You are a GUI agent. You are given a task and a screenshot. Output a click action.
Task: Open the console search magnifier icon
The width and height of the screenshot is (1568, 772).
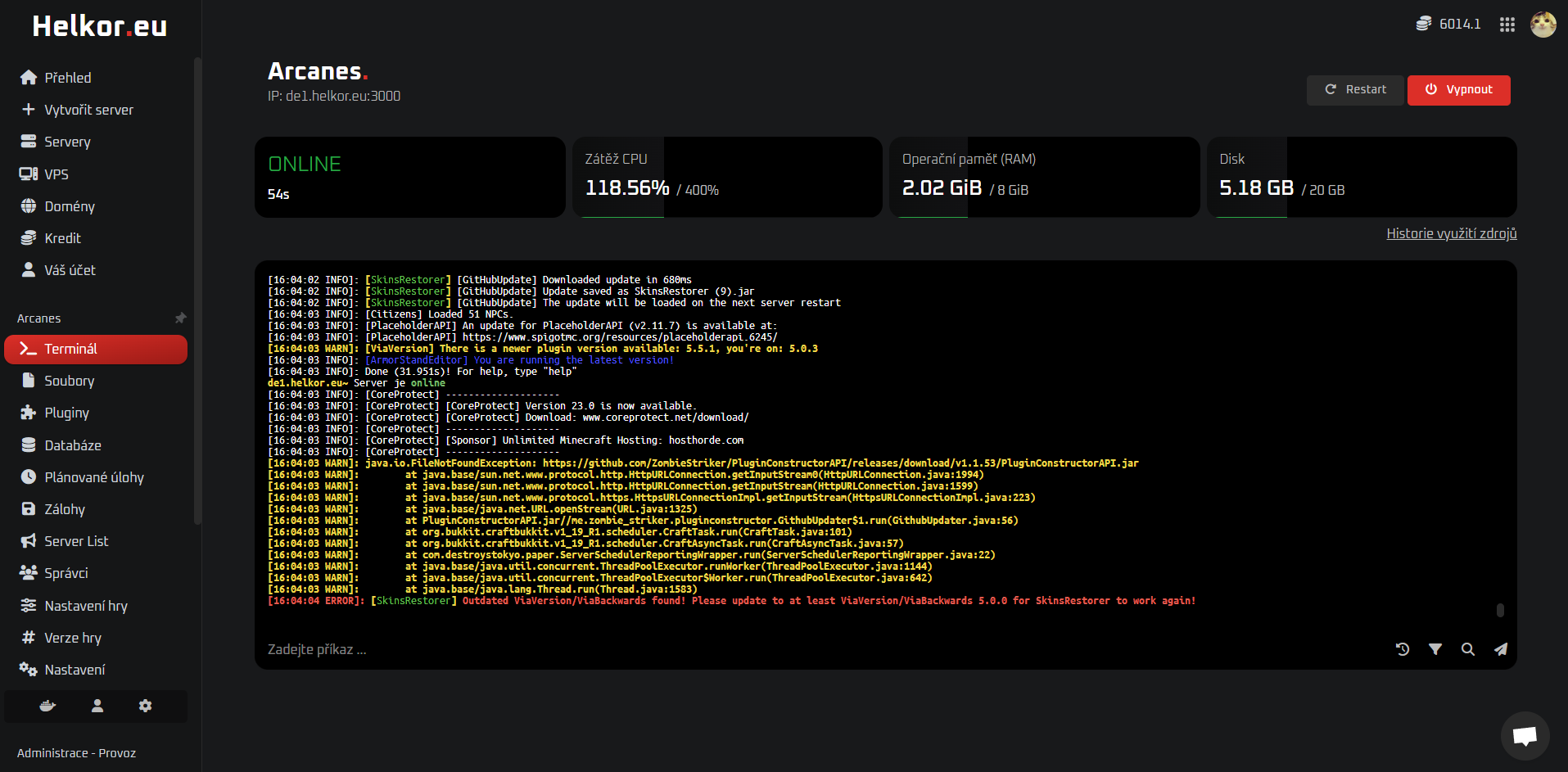[1467, 649]
